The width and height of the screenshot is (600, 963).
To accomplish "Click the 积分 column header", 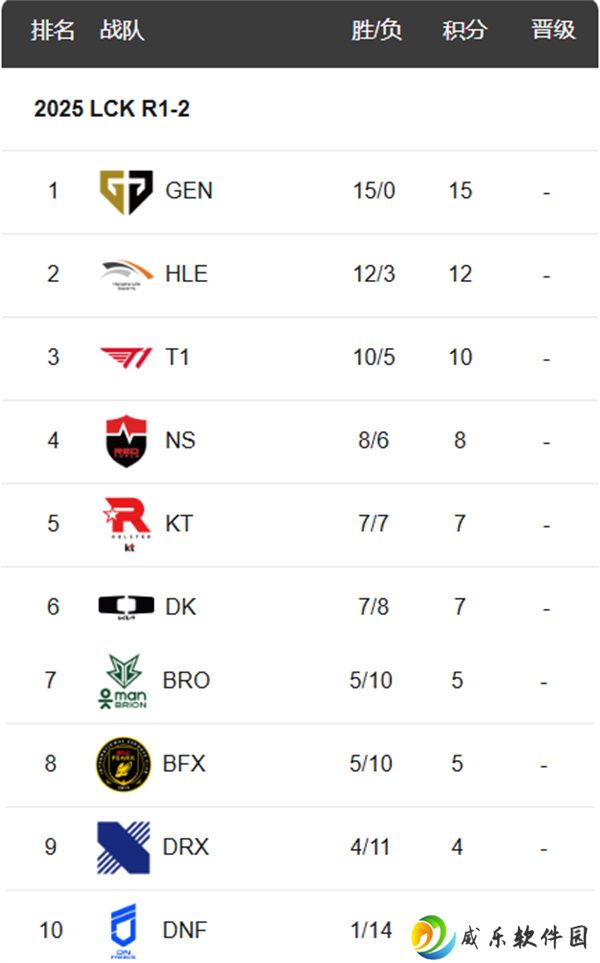I will (x=465, y=29).
